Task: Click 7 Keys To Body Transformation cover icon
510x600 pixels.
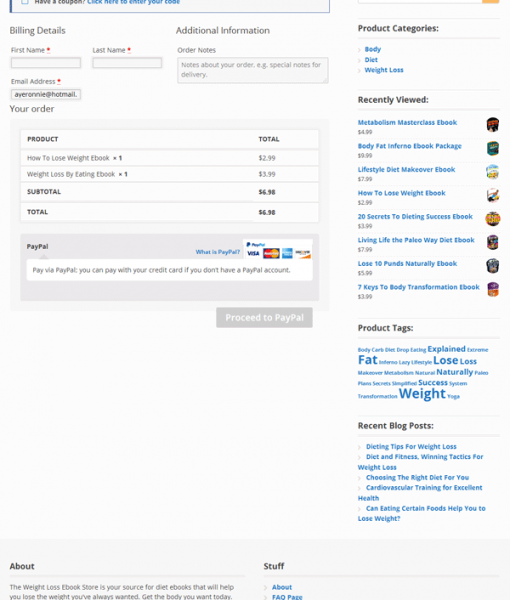Action: (493, 290)
